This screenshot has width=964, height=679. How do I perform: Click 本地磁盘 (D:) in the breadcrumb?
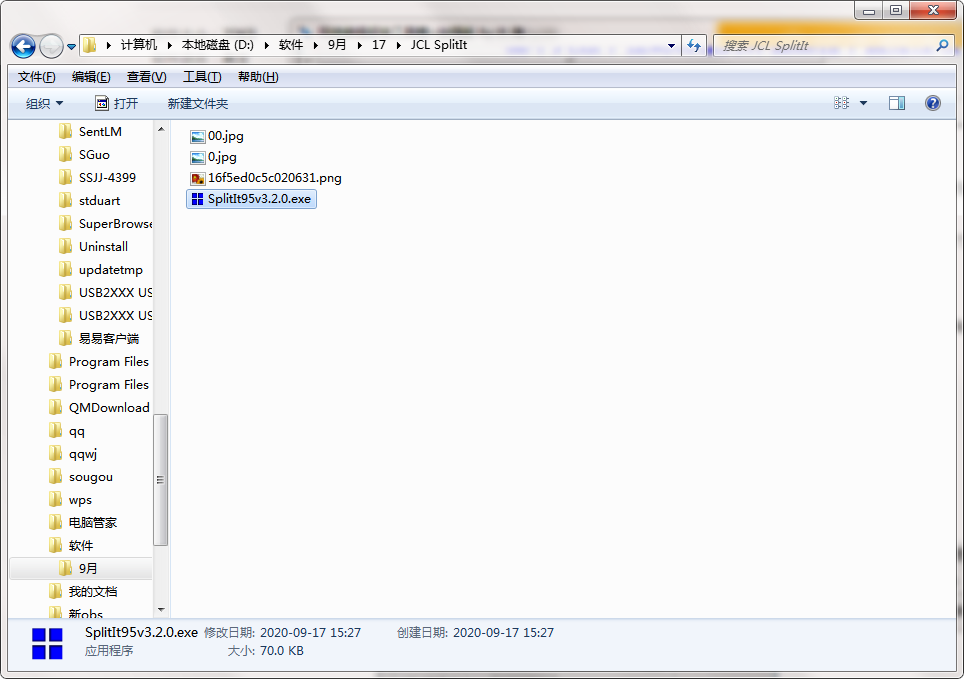point(218,45)
